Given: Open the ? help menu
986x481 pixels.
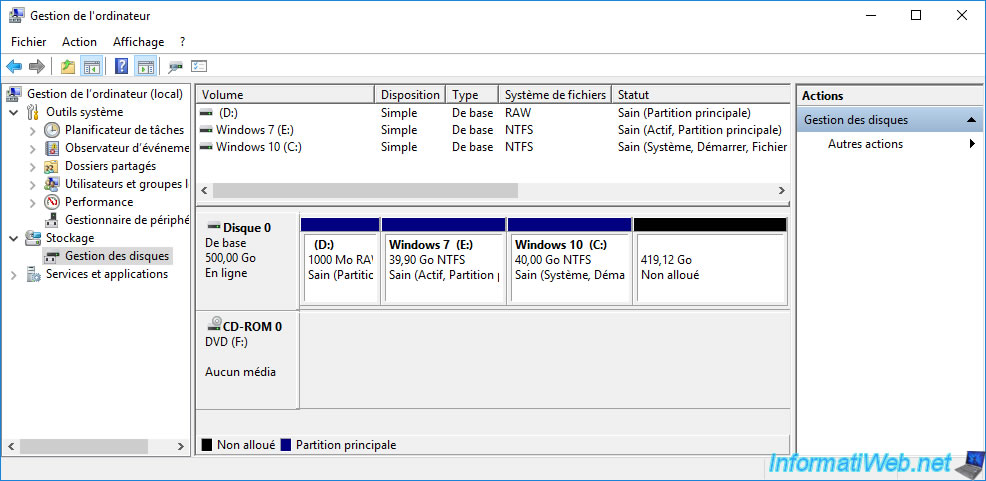Looking at the screenshot, I should coord(182,42).
